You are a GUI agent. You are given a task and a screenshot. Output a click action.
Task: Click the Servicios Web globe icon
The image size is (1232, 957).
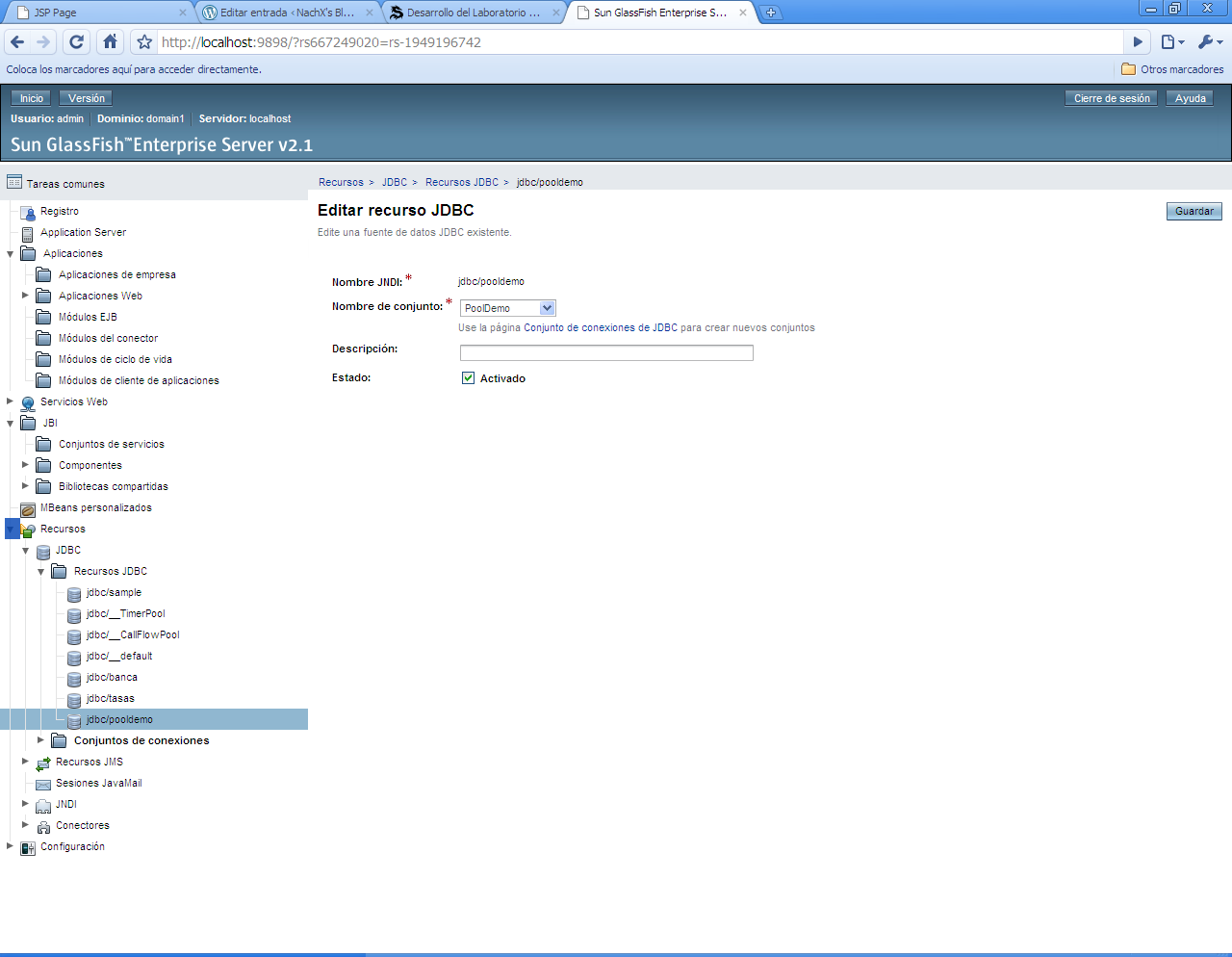[28, 403]
